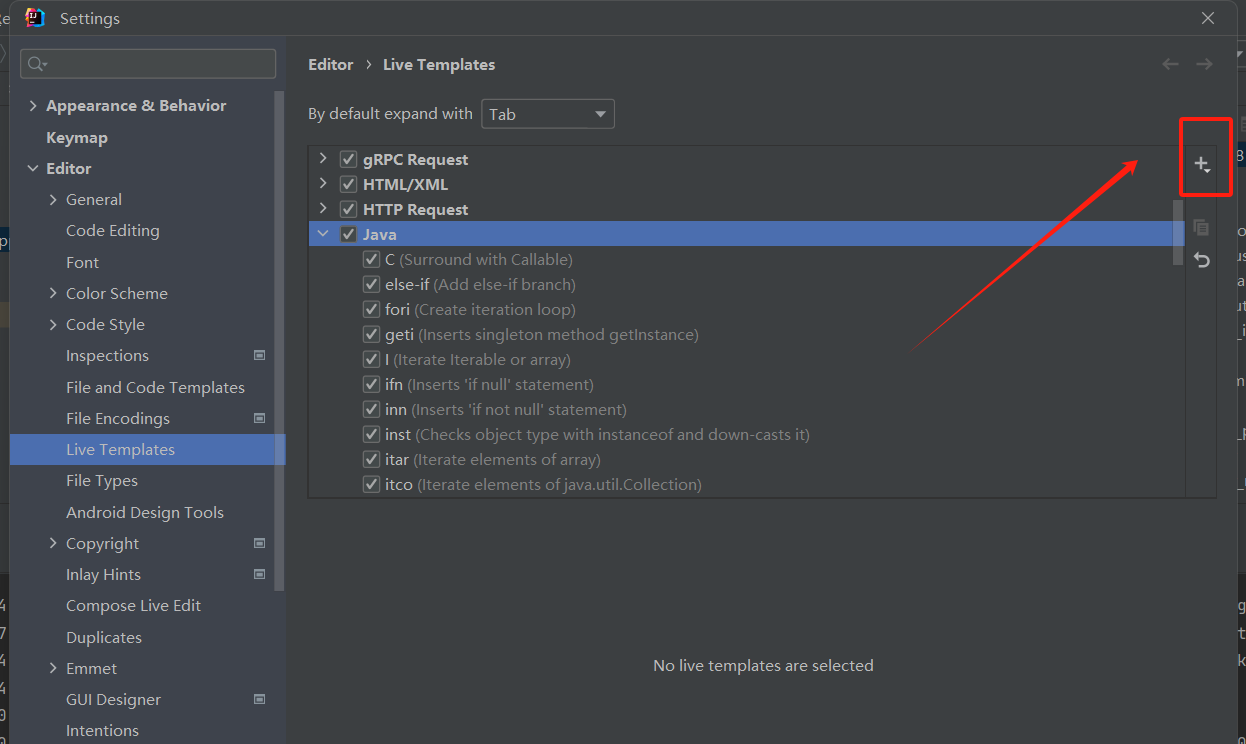
Task: Click the settings search field
Action: [x=148, y=64]
